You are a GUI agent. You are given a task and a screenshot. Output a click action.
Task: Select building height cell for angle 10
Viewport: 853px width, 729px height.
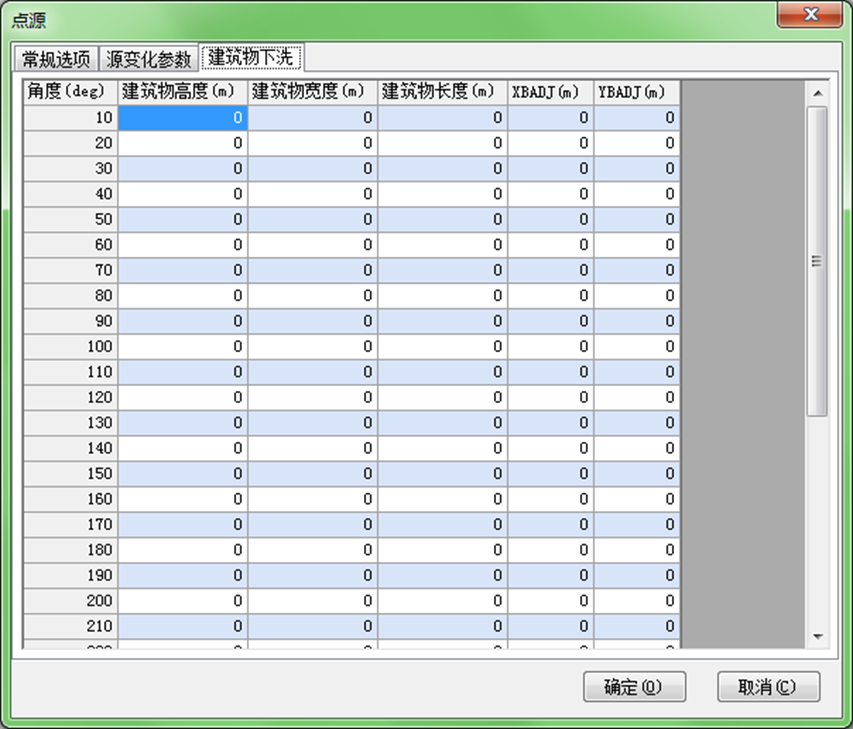183,118
